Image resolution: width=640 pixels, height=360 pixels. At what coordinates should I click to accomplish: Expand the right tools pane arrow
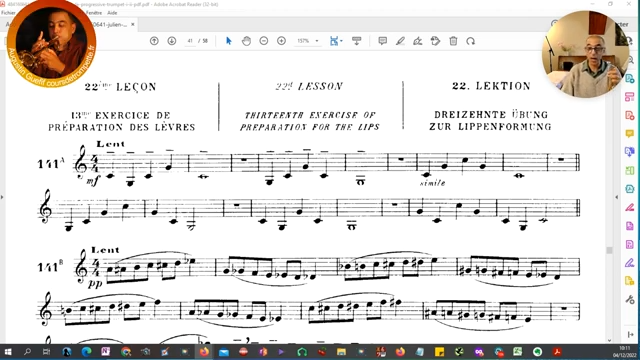click(x=617, y=197)
